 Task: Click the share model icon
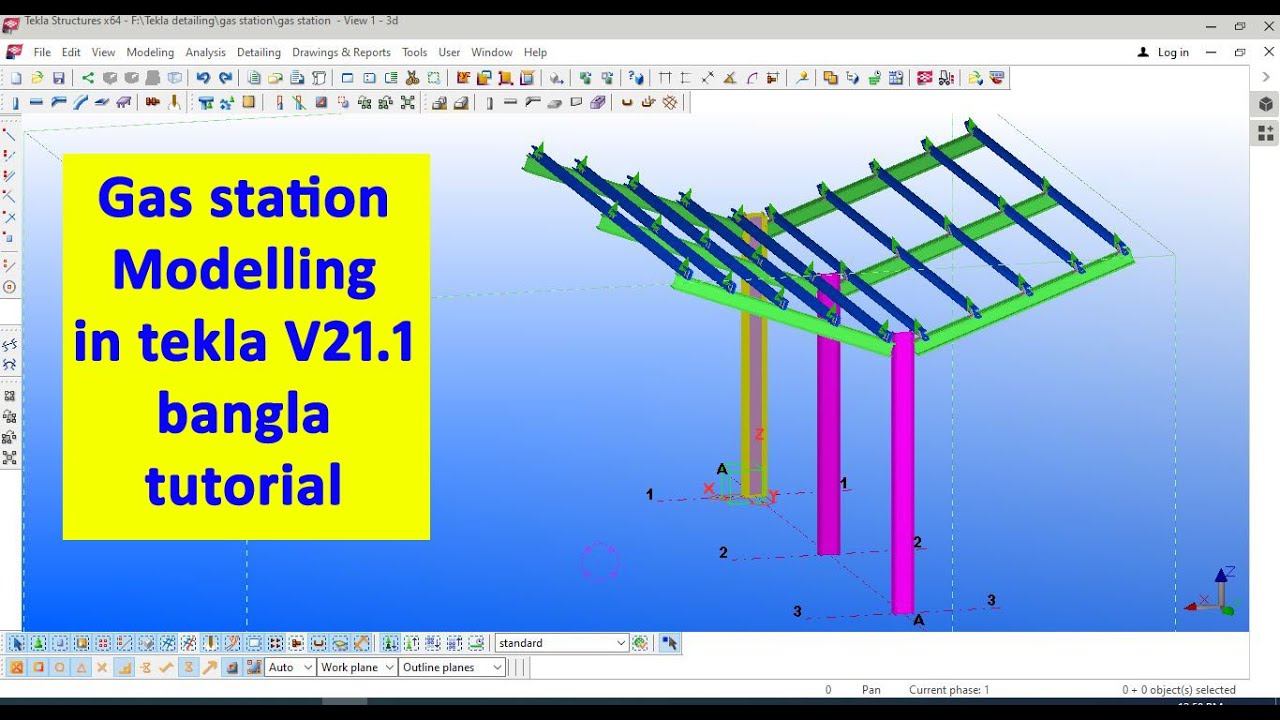(88, 78)
